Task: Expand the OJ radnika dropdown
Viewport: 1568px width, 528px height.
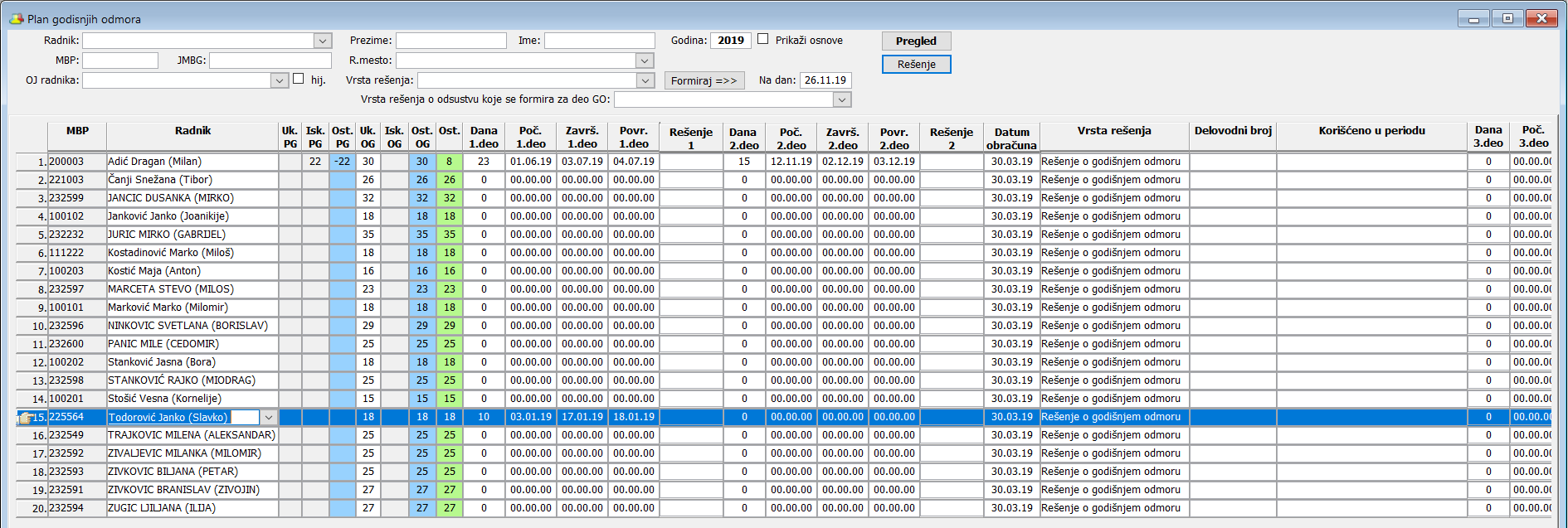Action: [x=280, y=80]
